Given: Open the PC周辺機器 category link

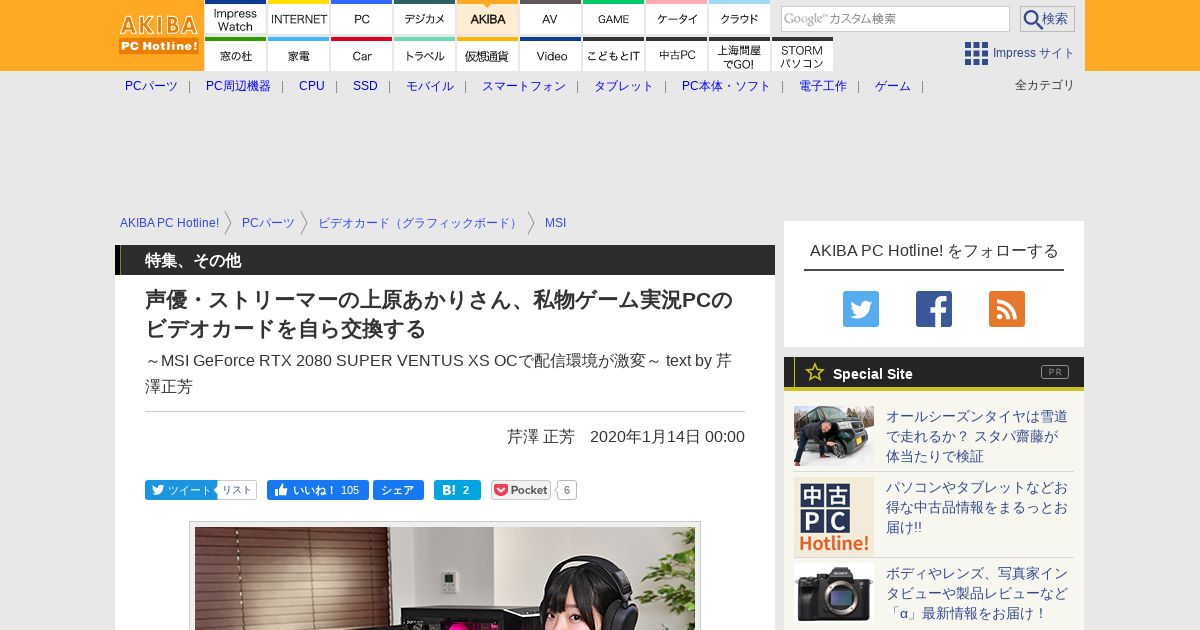Looking at the screenshot, I should (x=238, y=86).
